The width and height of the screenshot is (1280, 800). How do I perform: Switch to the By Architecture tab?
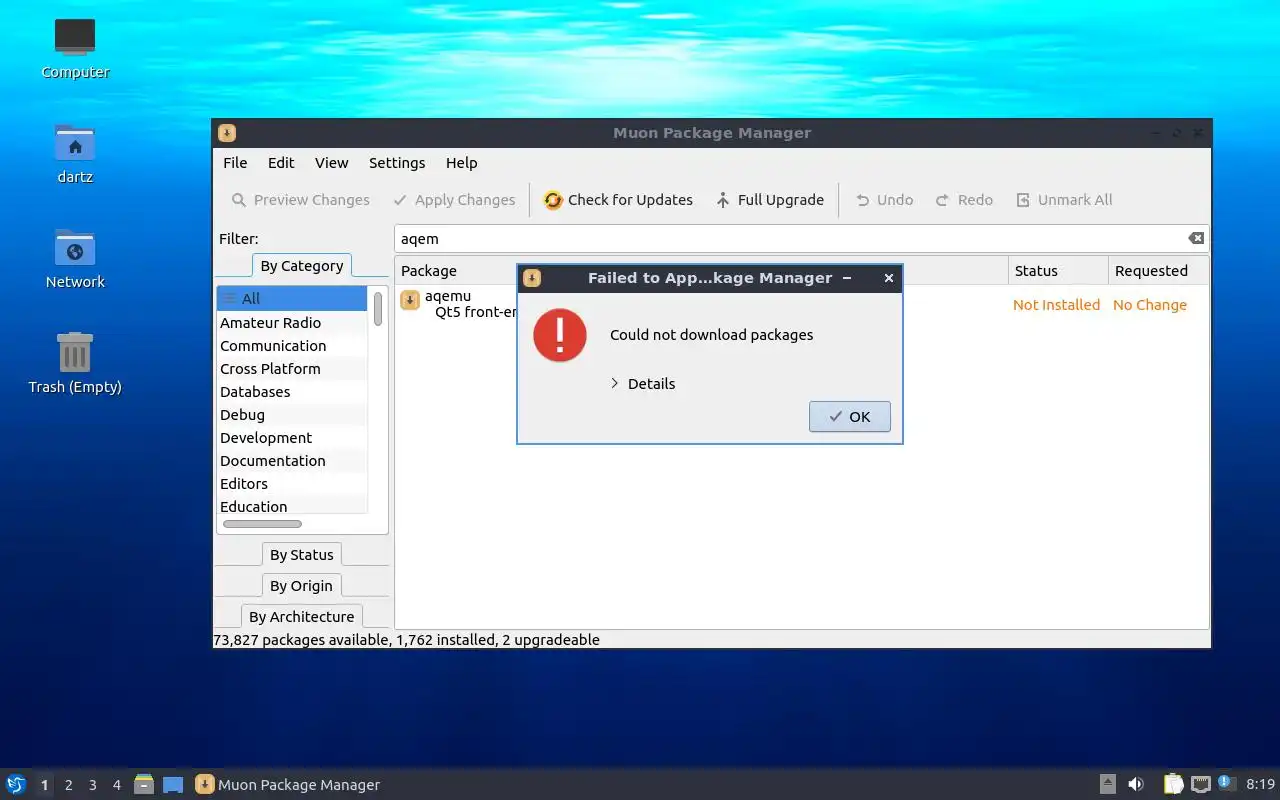point(301,617)
